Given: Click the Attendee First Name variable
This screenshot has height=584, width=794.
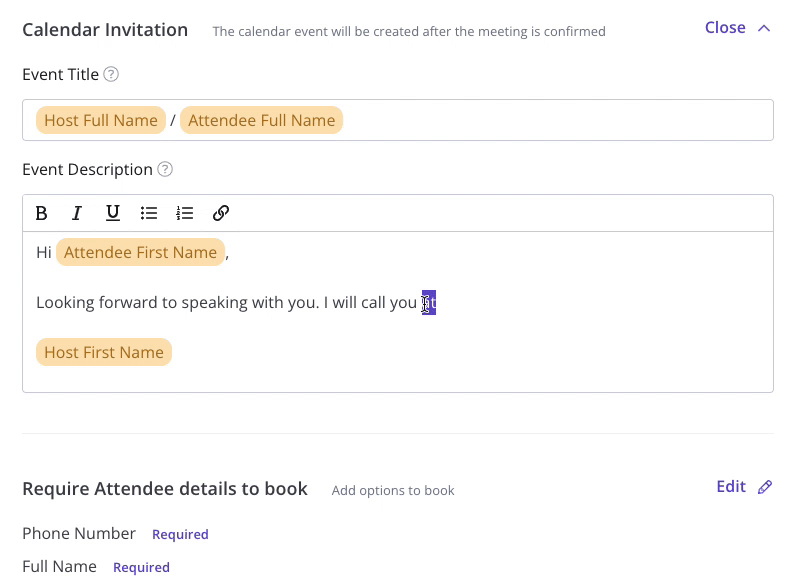Looking at the screenshot, I should [x=140, y=253].
